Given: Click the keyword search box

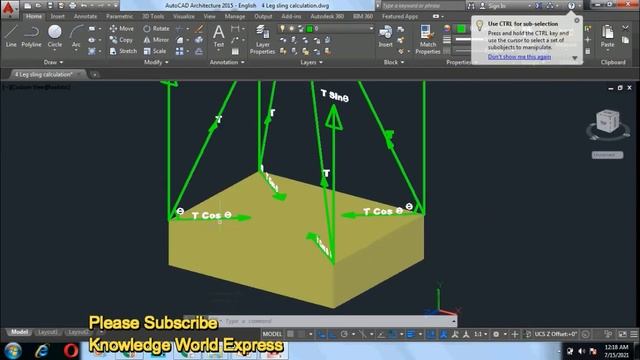Looking at the screenshot, I should click(423, 6).
